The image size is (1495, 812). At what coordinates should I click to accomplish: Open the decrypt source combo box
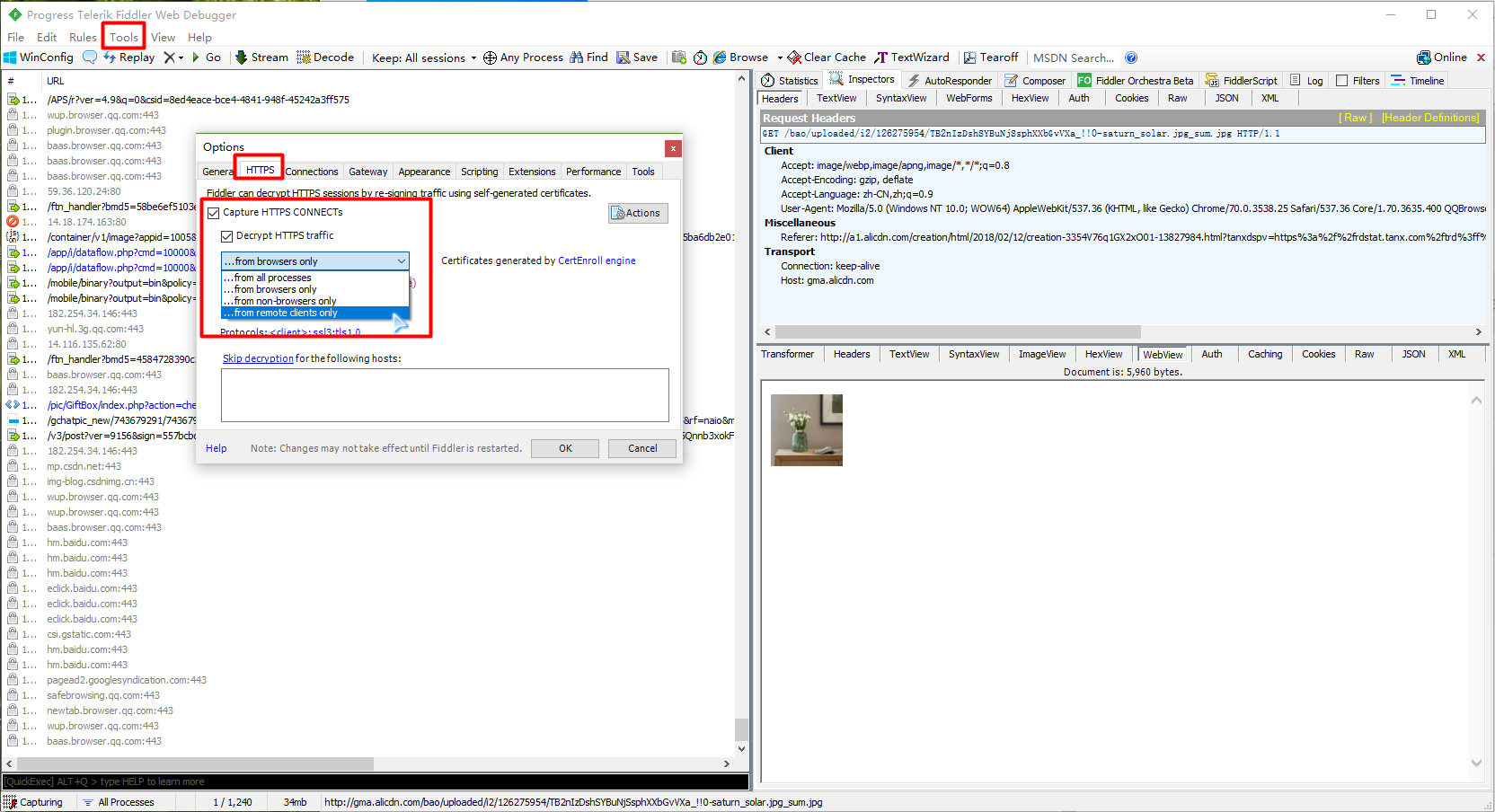point(315,261)
